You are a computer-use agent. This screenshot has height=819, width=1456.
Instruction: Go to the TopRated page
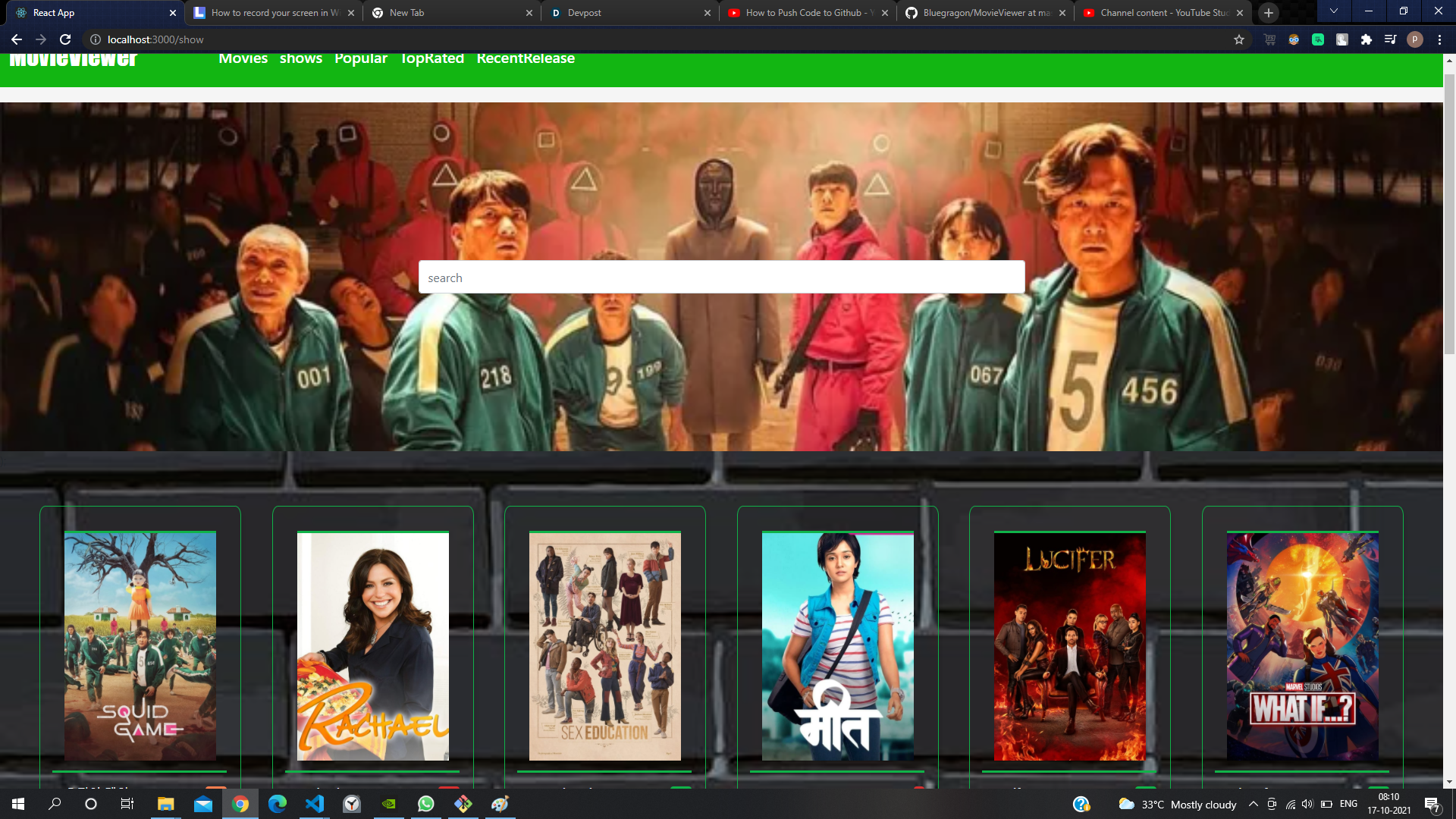[431, 59]
